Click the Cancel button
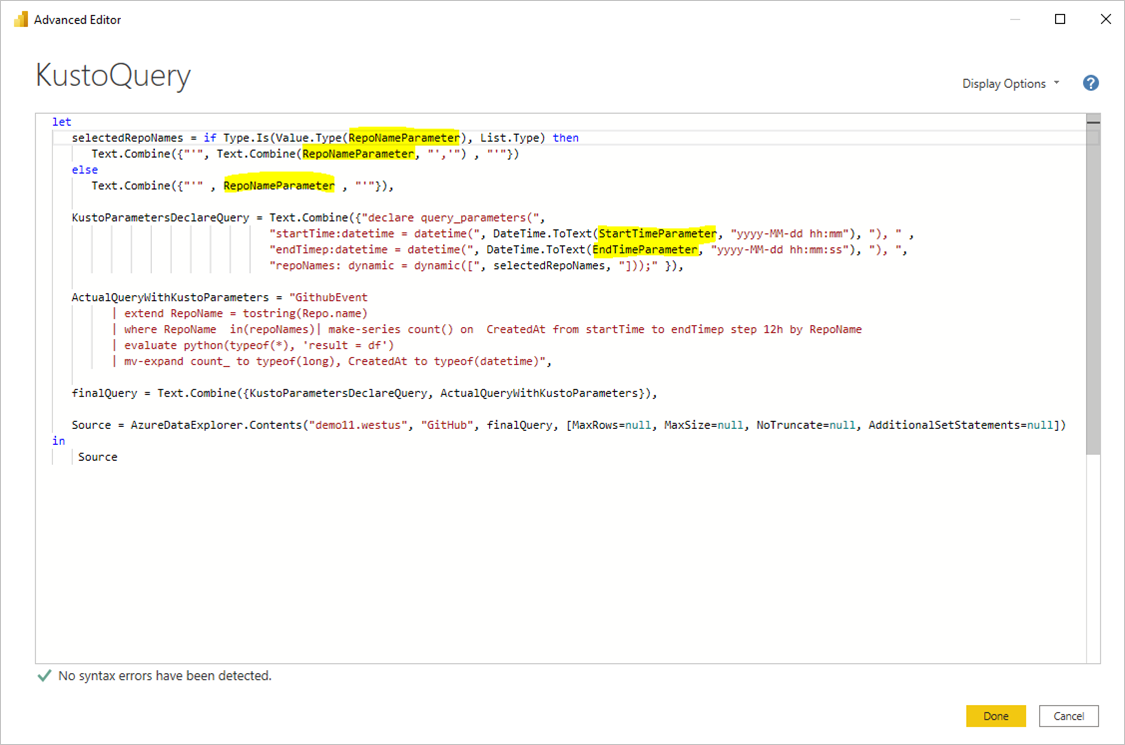This screenshot has width=1125, height=745. point(1068,716)
